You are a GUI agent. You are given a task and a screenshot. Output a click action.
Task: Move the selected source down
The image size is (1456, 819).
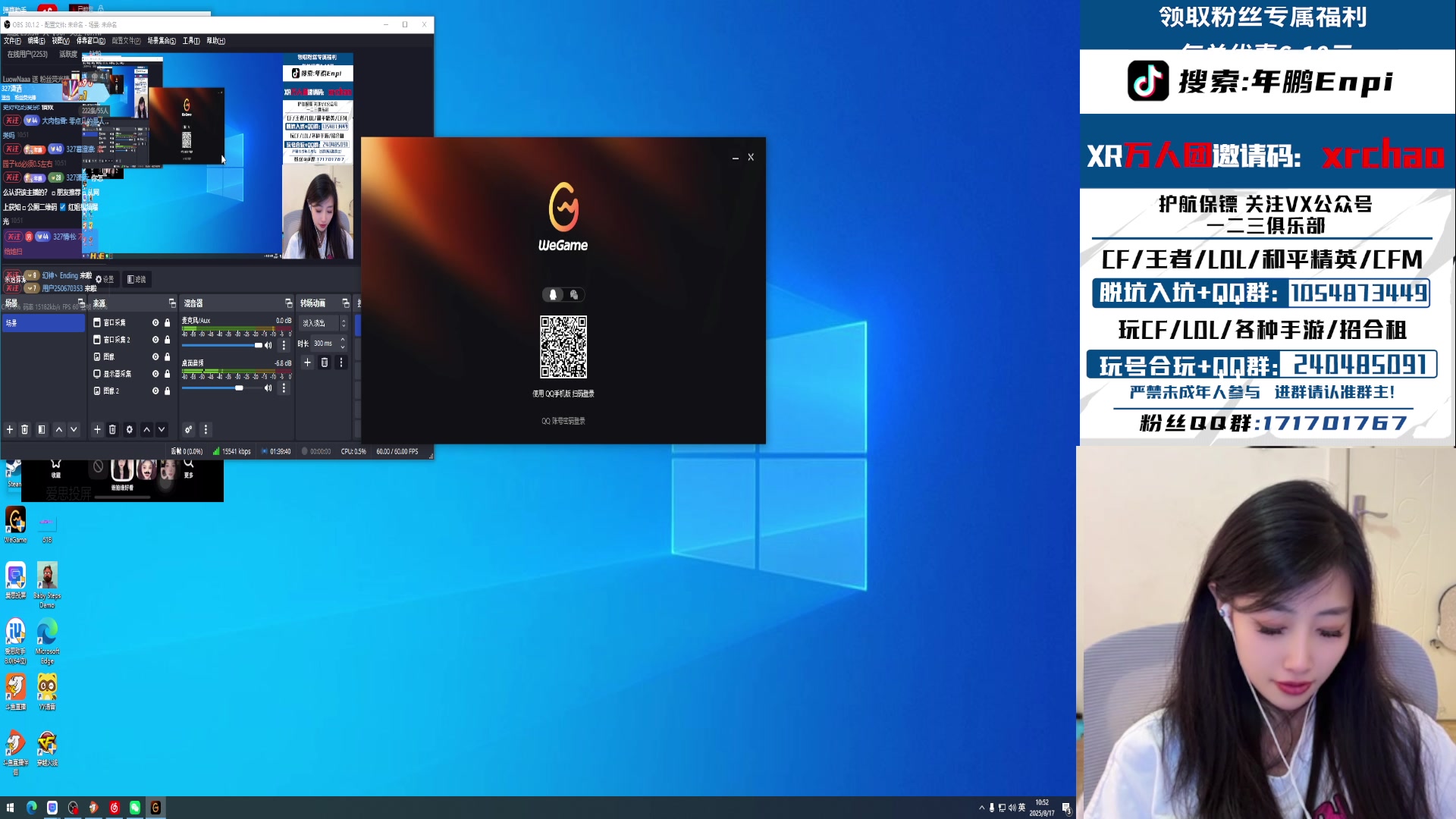[x=162, y=429]
